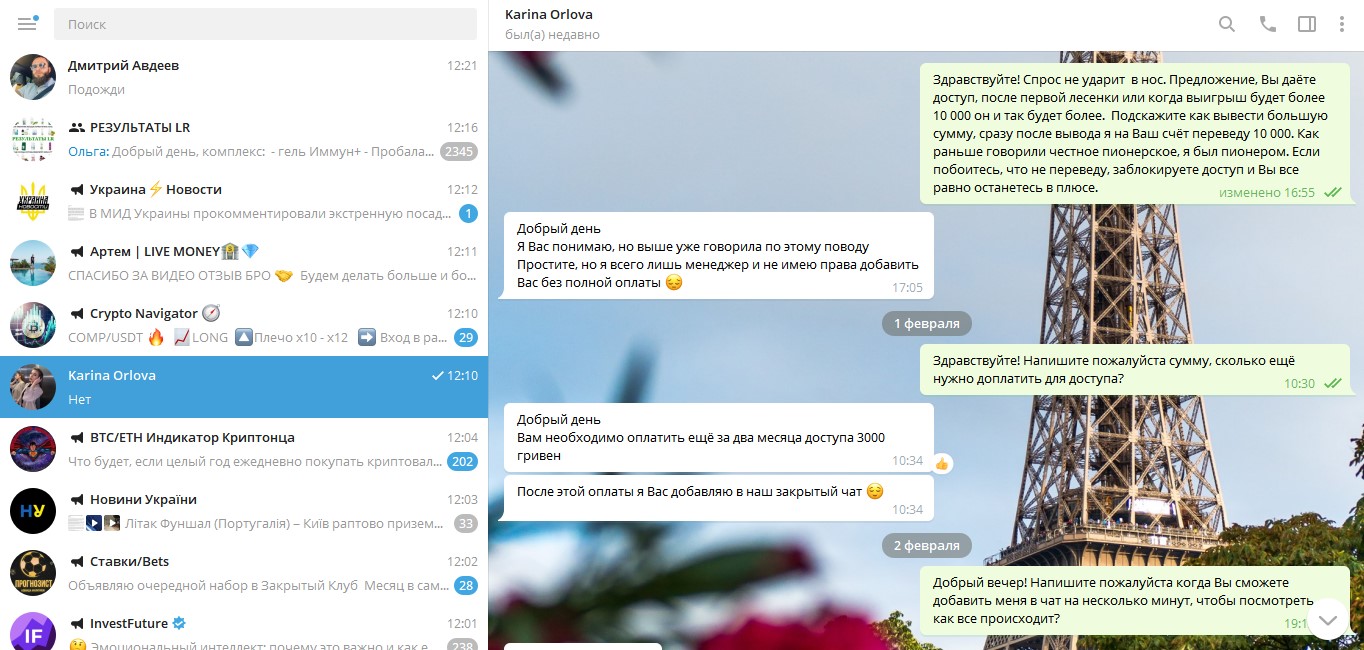The image size is (1364, 650).
Task: Click the Артем LIVE MONEY avatar
Action: pos(33,263)
